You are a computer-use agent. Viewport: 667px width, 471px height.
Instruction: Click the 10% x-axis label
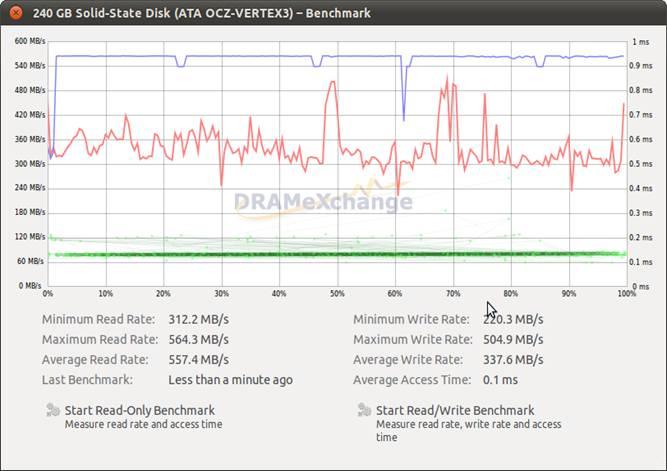coord(105,294)
